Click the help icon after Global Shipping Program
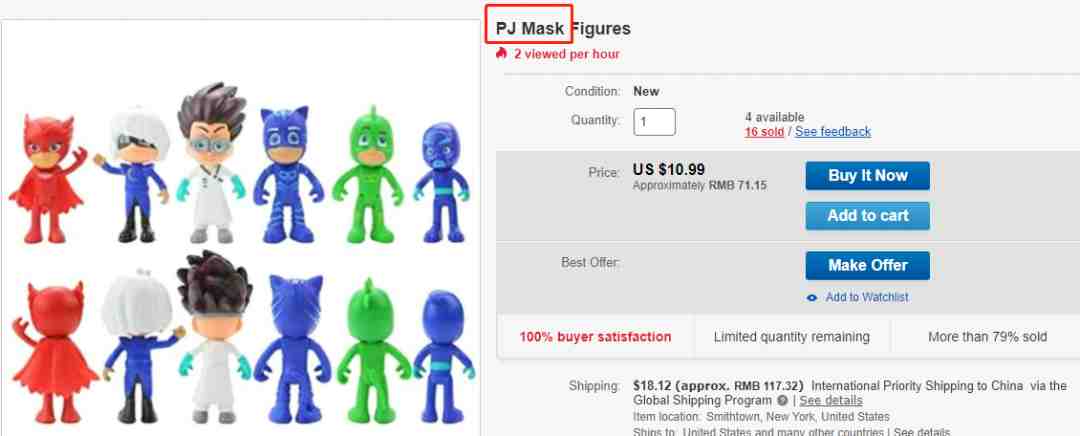The height and width of the screenshot is (436, 1080). [782, 400]
